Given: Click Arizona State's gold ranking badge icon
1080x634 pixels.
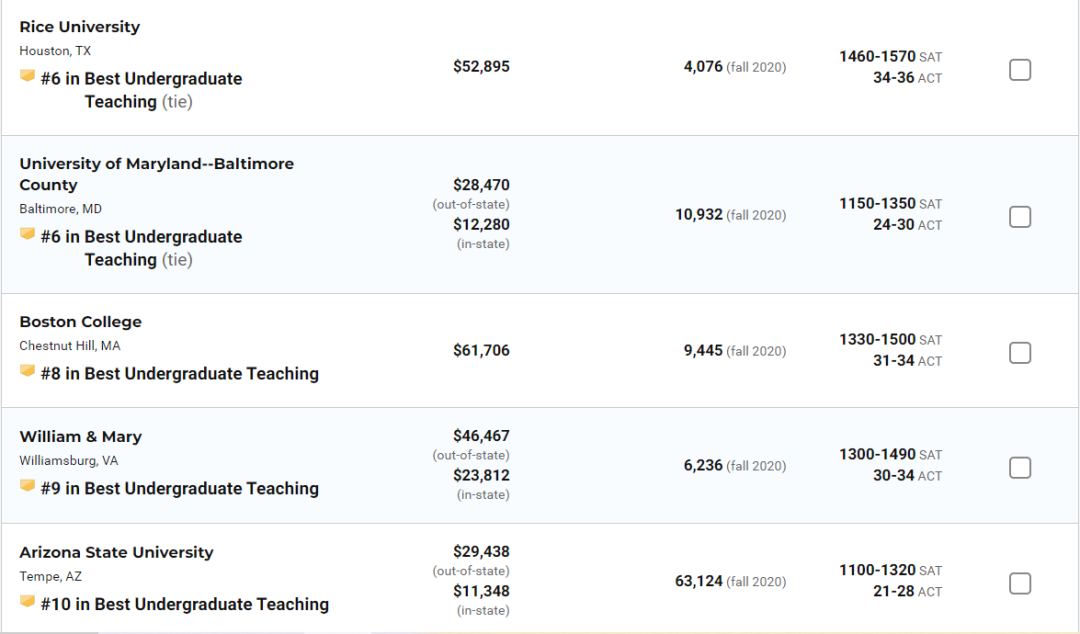Looking at the screenshot, I should (x=28, y=603).
